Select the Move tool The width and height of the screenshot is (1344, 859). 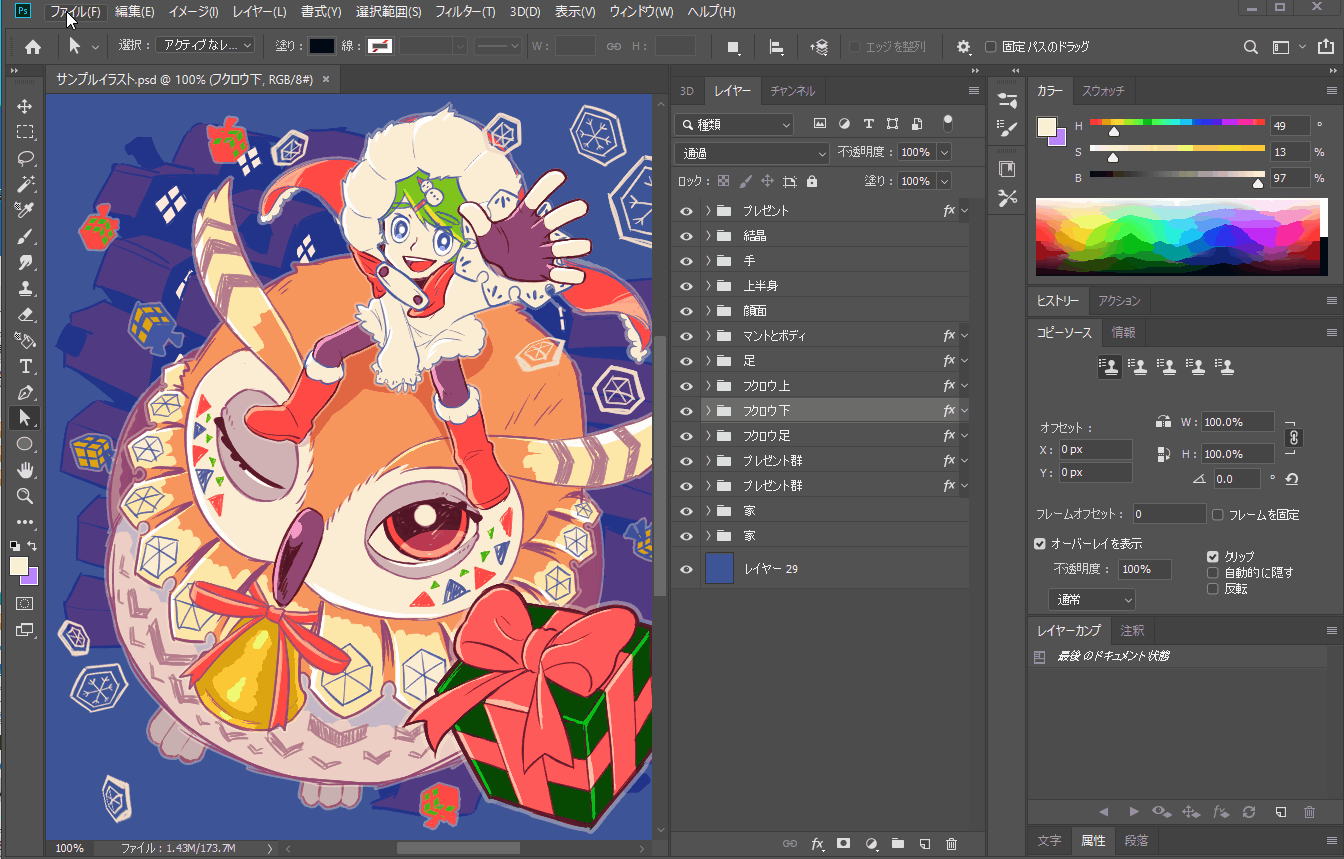(x=25, y=106)
